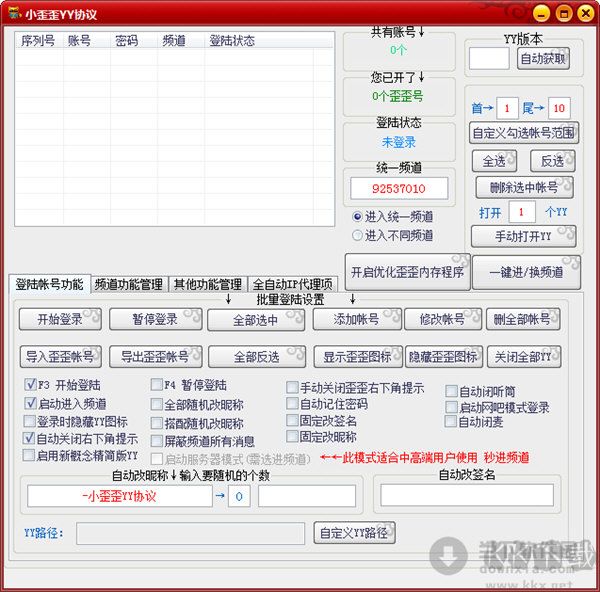This screenshot has width=600, height=592.
Task: Open the 其他功能管理 tab
Action: [205, 284]
